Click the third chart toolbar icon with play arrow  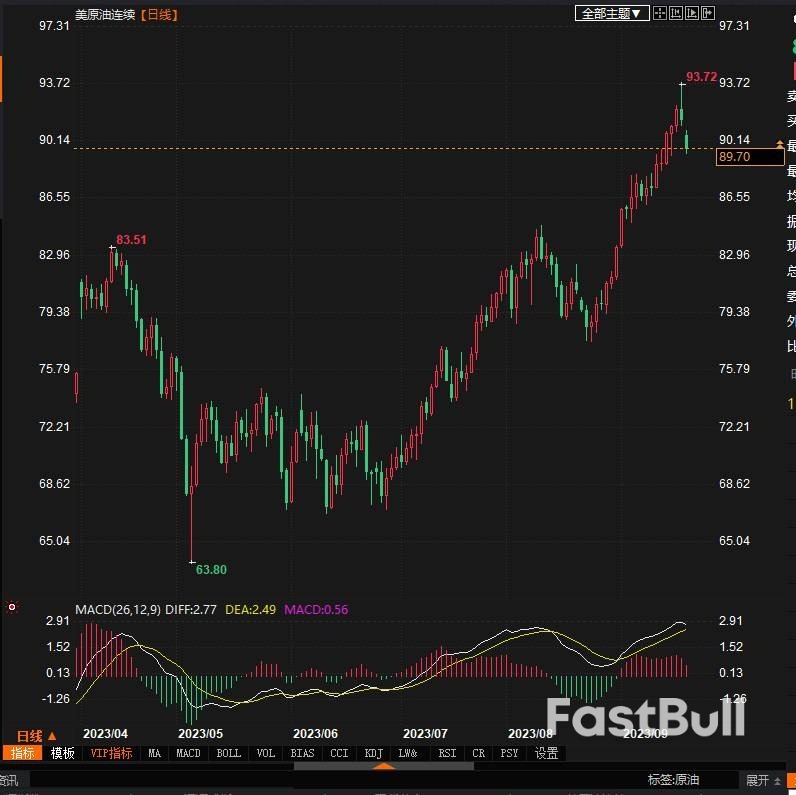[691, 13]
